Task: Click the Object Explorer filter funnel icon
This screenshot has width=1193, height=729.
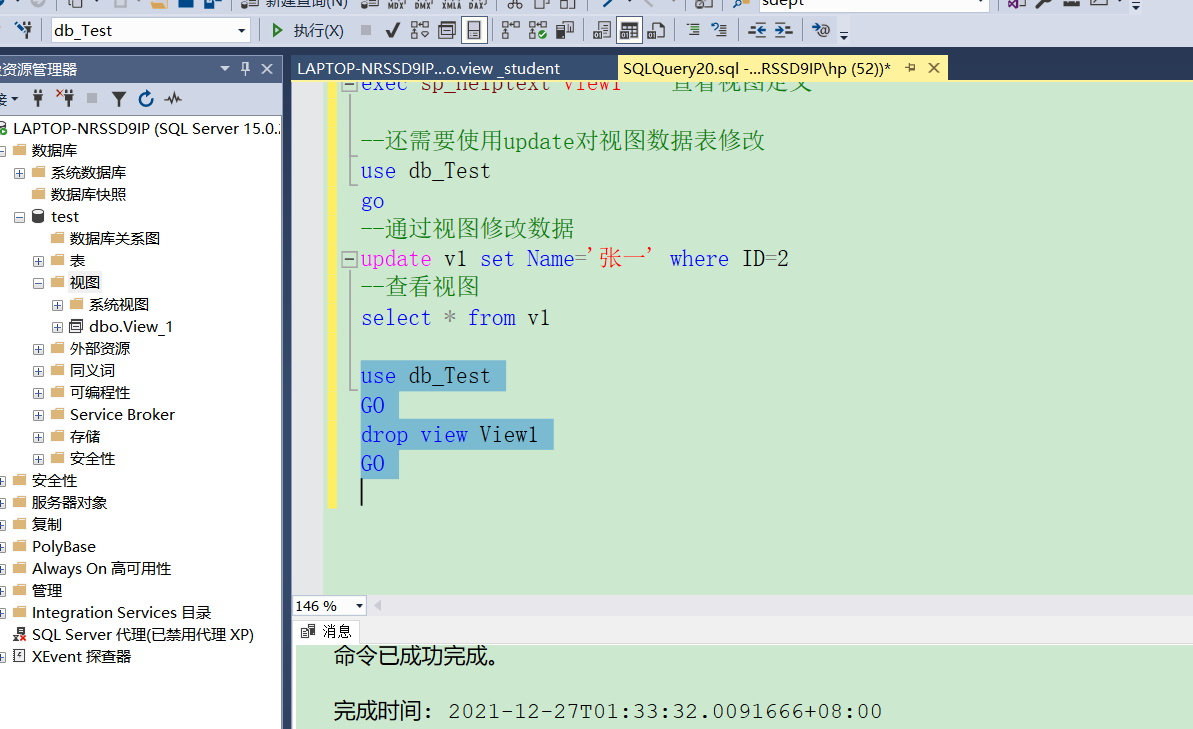Action: (x=119, y=98)
